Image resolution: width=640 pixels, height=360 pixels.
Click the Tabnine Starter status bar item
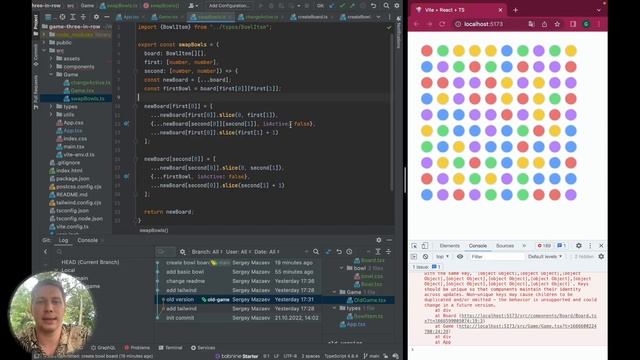[237, 356]
